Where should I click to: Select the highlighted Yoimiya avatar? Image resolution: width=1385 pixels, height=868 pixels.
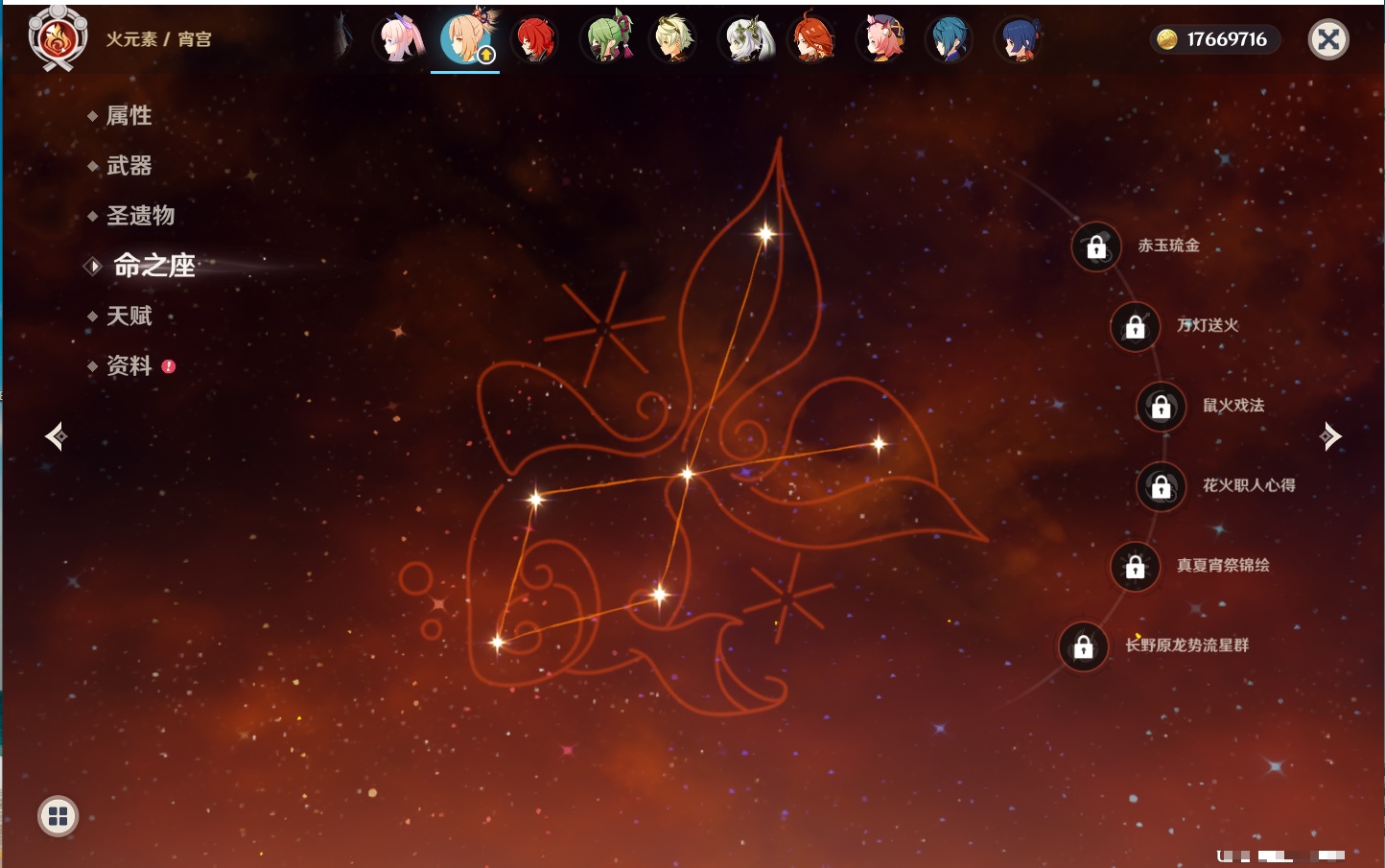point(465,39)
